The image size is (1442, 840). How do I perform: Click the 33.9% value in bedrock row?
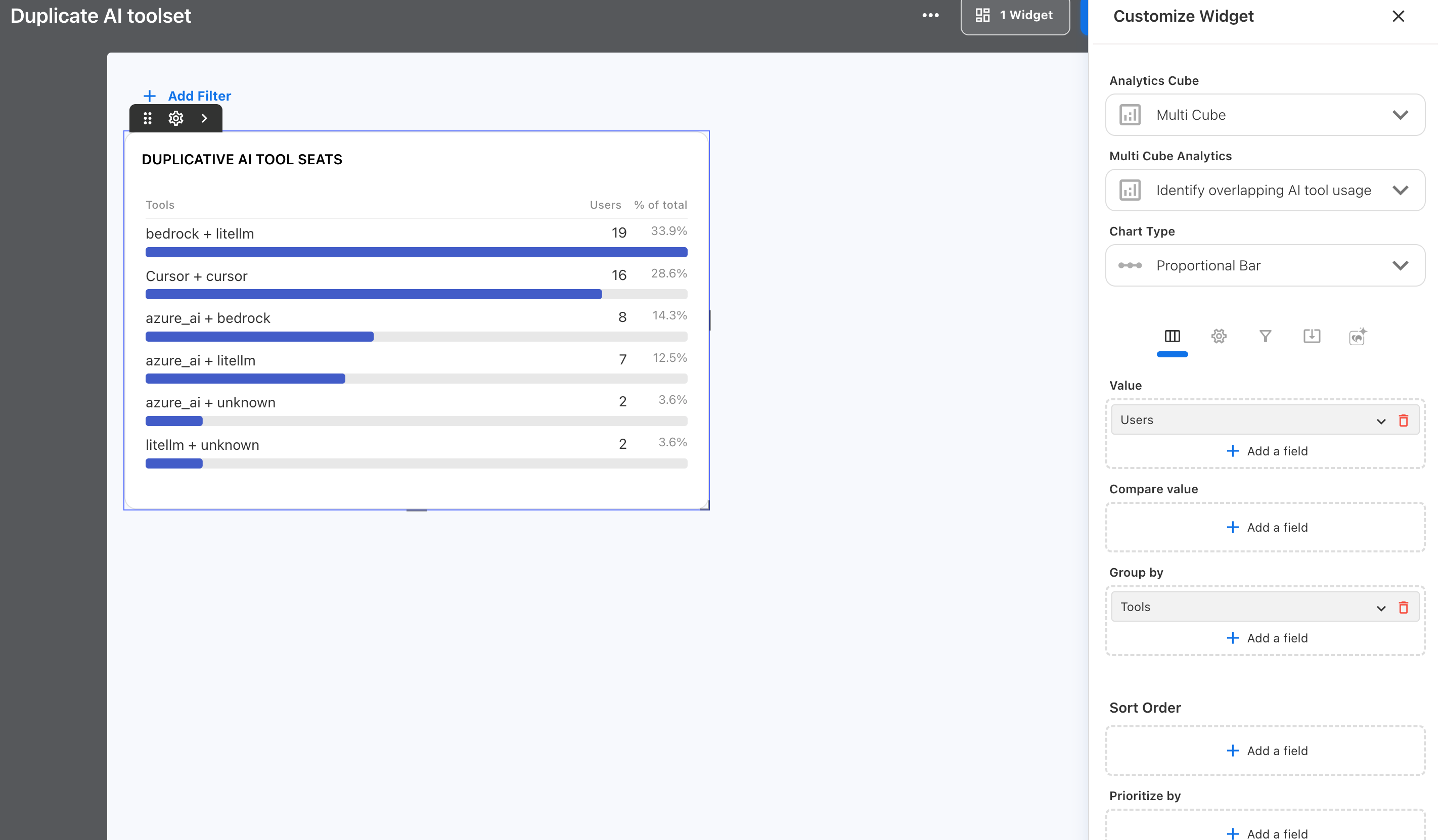[669, 231]
